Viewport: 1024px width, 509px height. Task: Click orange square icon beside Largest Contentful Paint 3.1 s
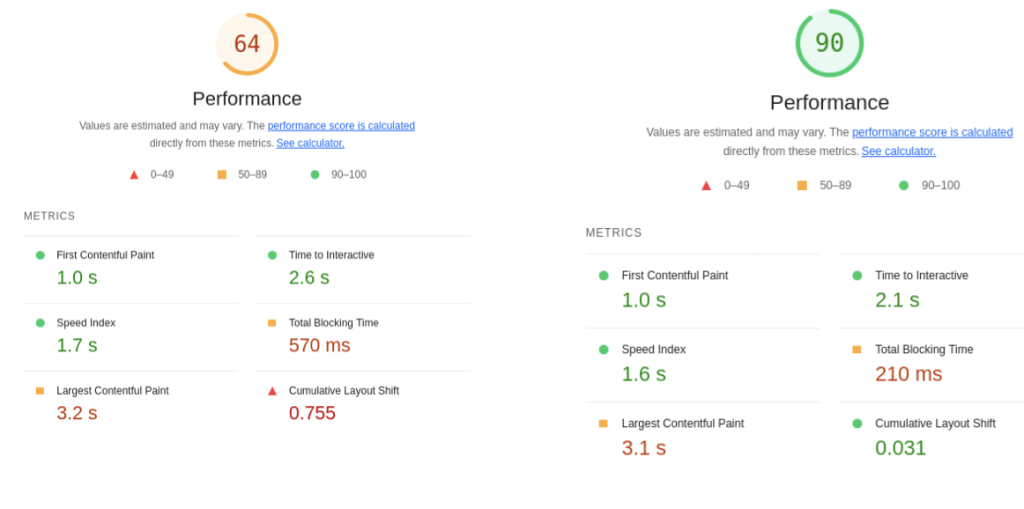pos(603,424)
